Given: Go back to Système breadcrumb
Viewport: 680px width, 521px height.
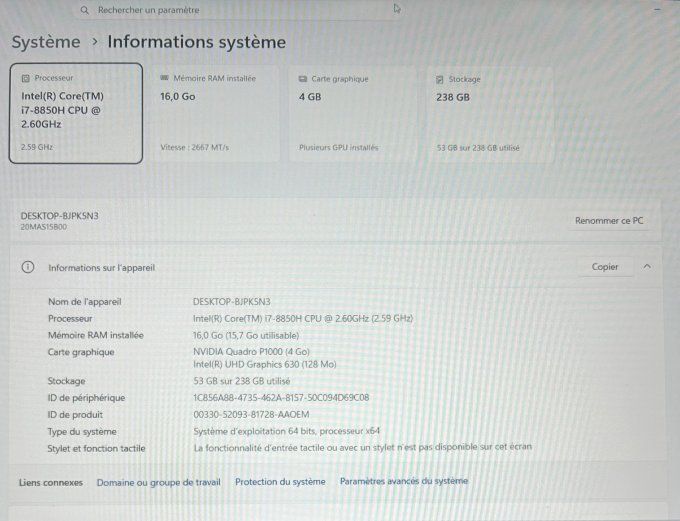Looking at the screenshot, I should [46, 42].
